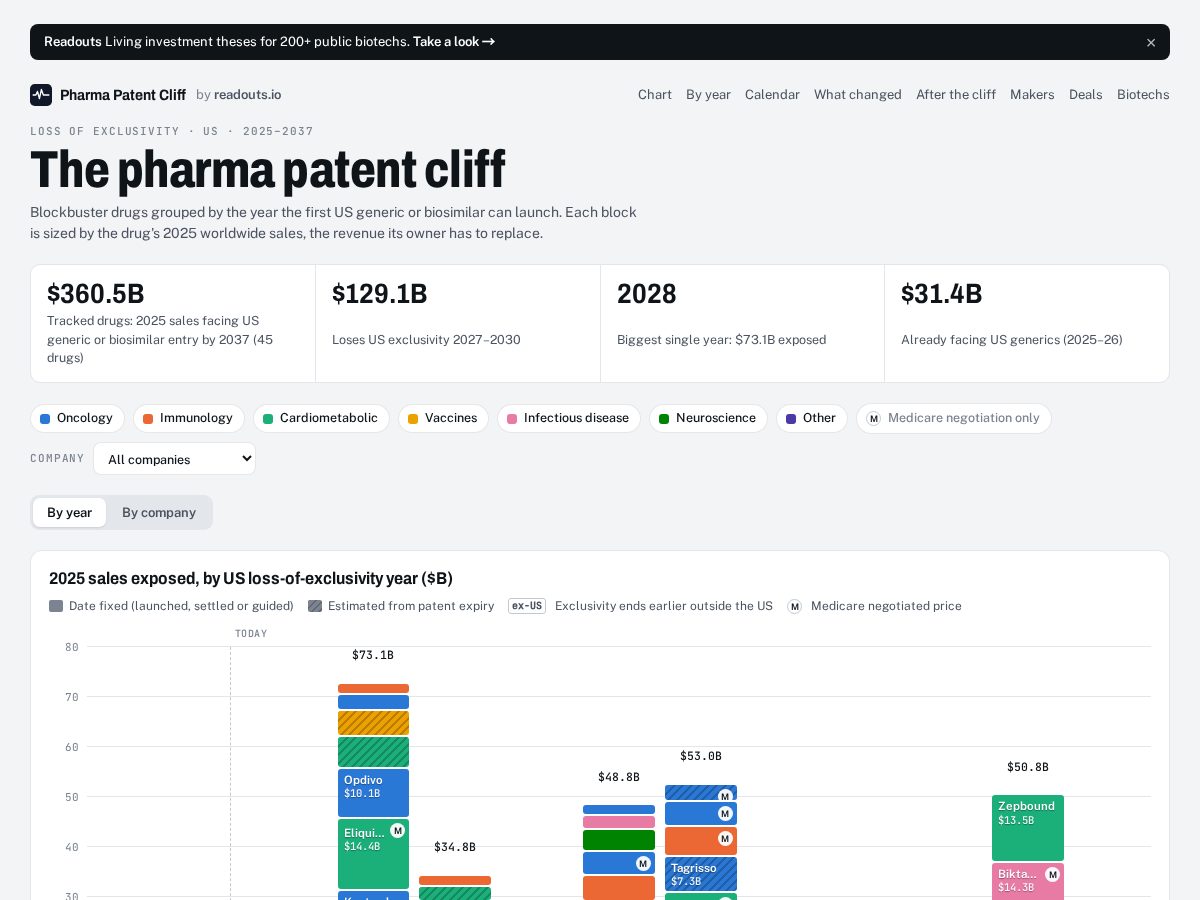Screen dimensions: 1200x900
Task: Click the 2028 biggest single year stat
Action: point(742,323)
